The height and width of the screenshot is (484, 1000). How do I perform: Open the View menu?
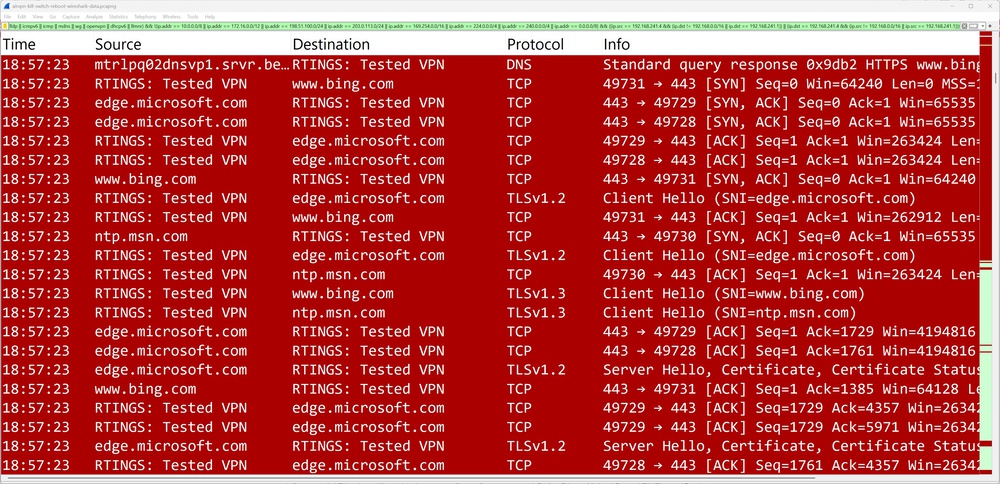point(37,17)
